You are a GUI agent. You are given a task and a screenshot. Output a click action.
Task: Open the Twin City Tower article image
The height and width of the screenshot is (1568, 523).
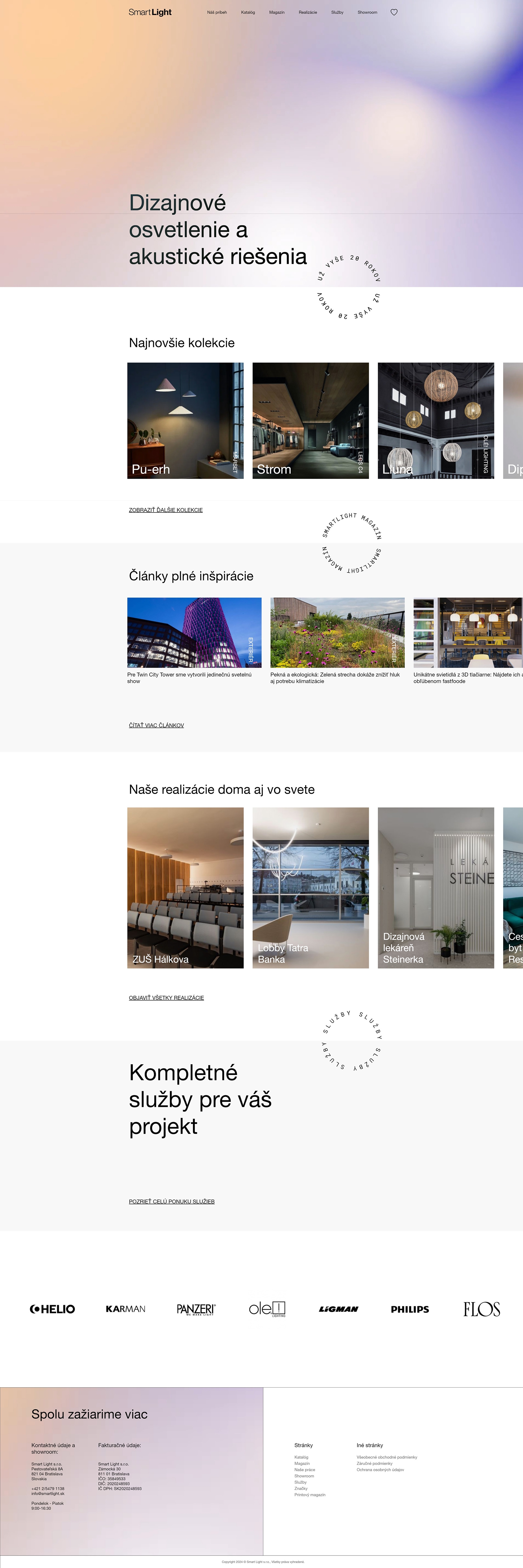click(194, 633)
